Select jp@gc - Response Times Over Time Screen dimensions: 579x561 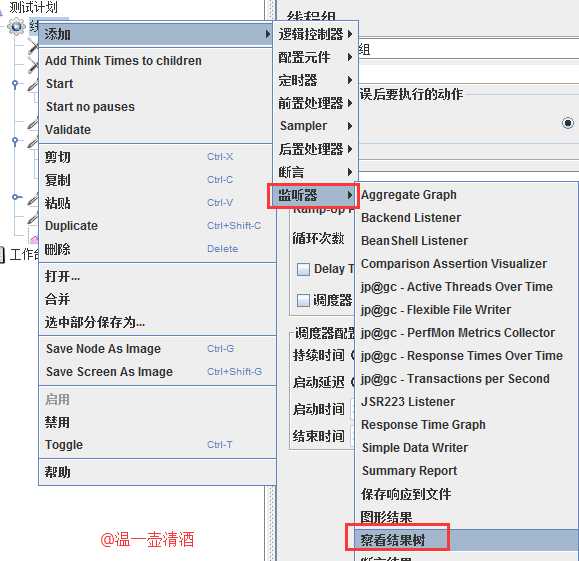coord(466,356)
